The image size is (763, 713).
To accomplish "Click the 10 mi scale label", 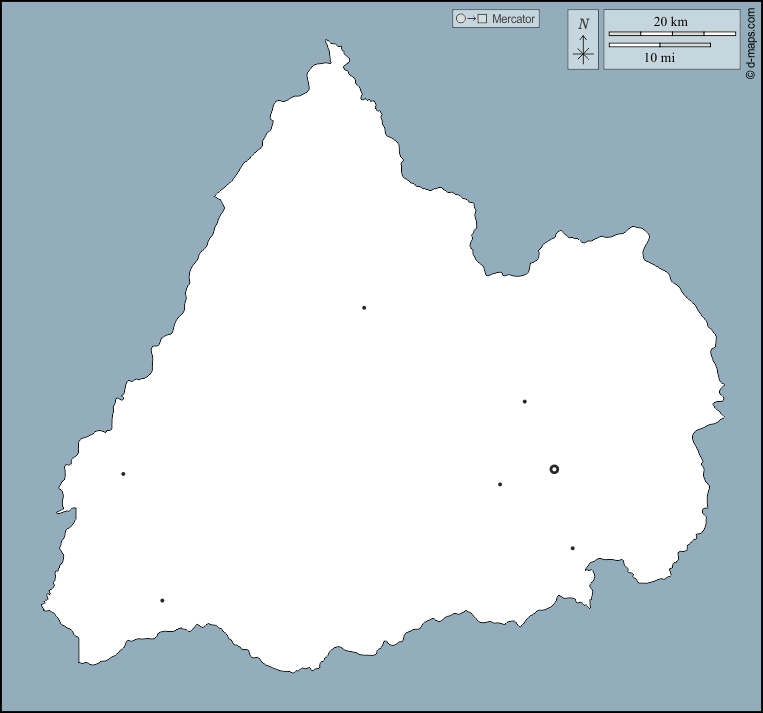I will point(659,58).
